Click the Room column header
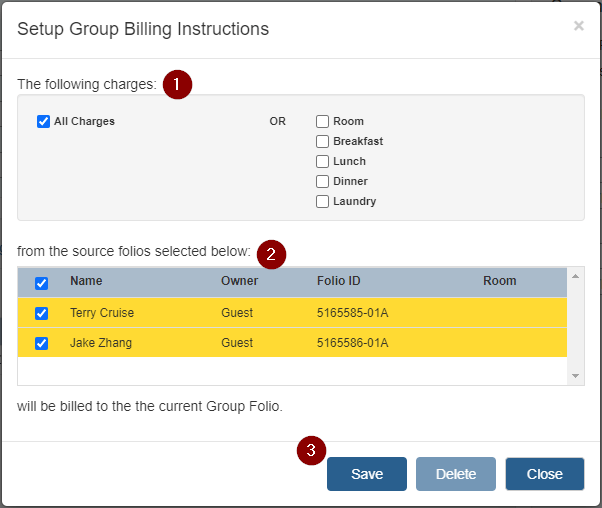This screenshot has height=508, width=602. point(499,281)
